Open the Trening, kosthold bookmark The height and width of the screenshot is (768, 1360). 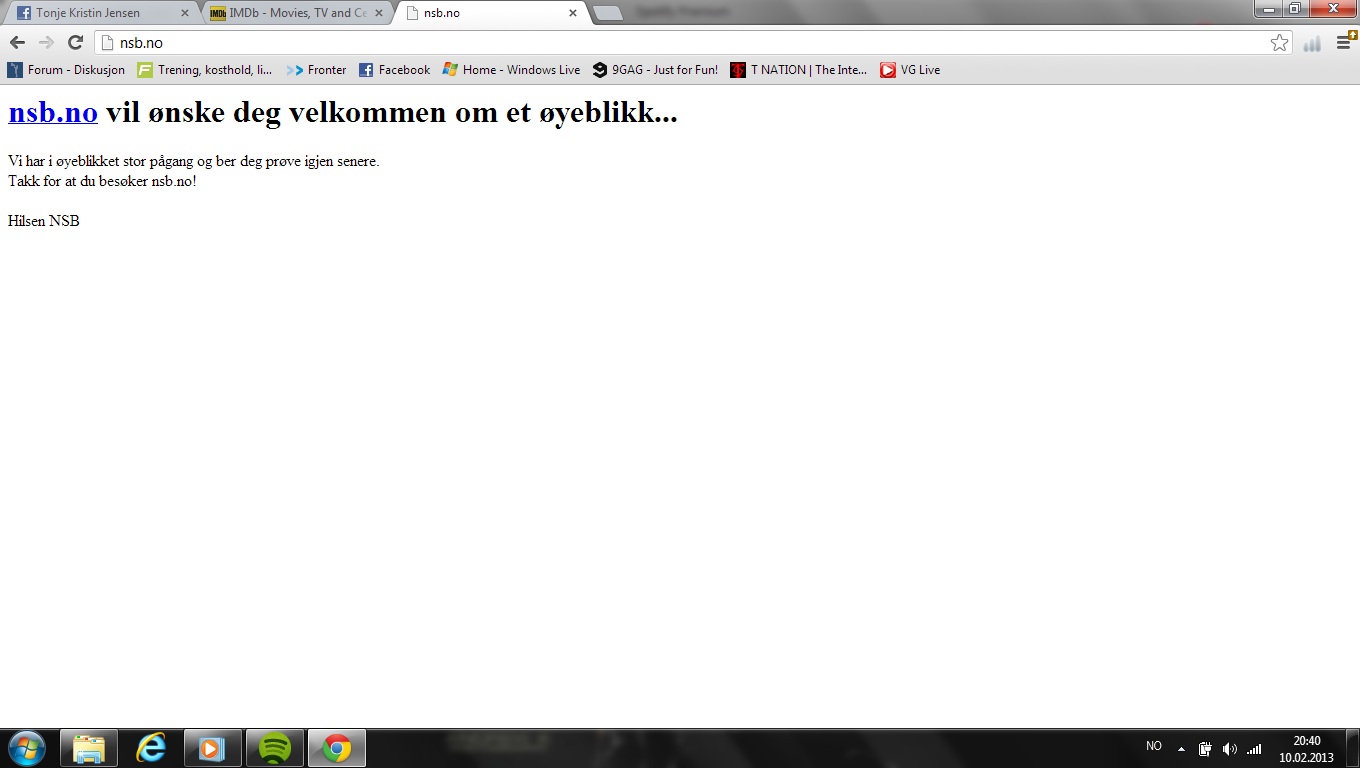click(205, 70)
